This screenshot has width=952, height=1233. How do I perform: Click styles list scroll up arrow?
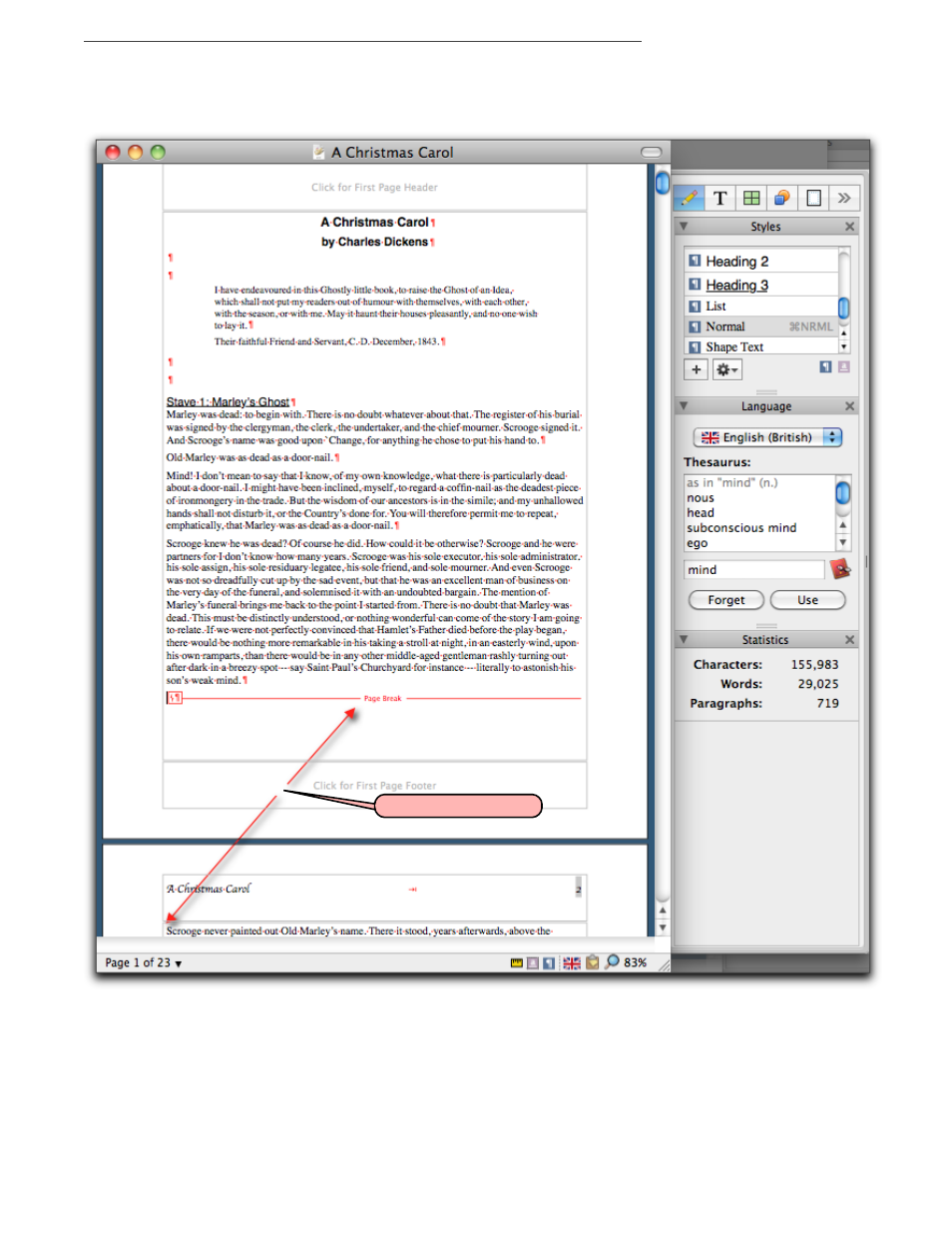(844, 333)
